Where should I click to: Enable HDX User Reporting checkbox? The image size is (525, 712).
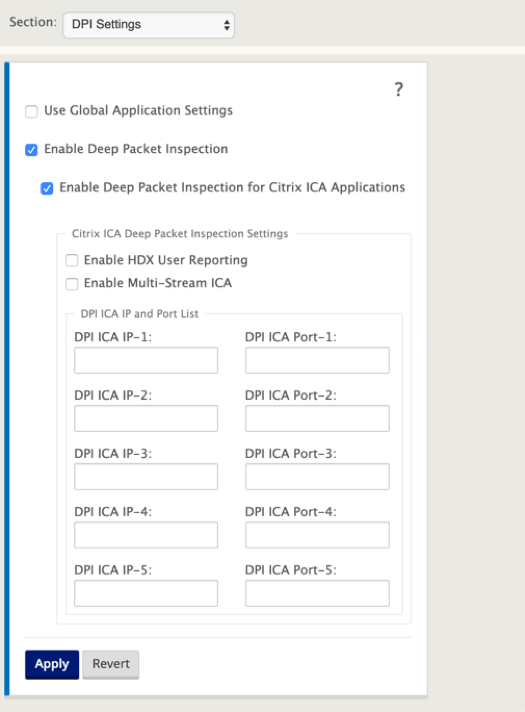tap(72, 260)
